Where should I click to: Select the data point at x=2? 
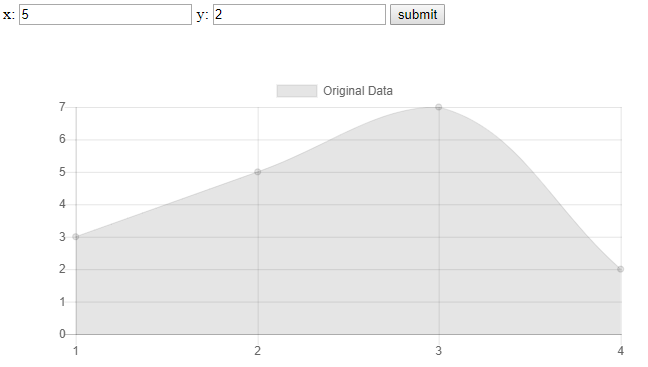[257, 172]
